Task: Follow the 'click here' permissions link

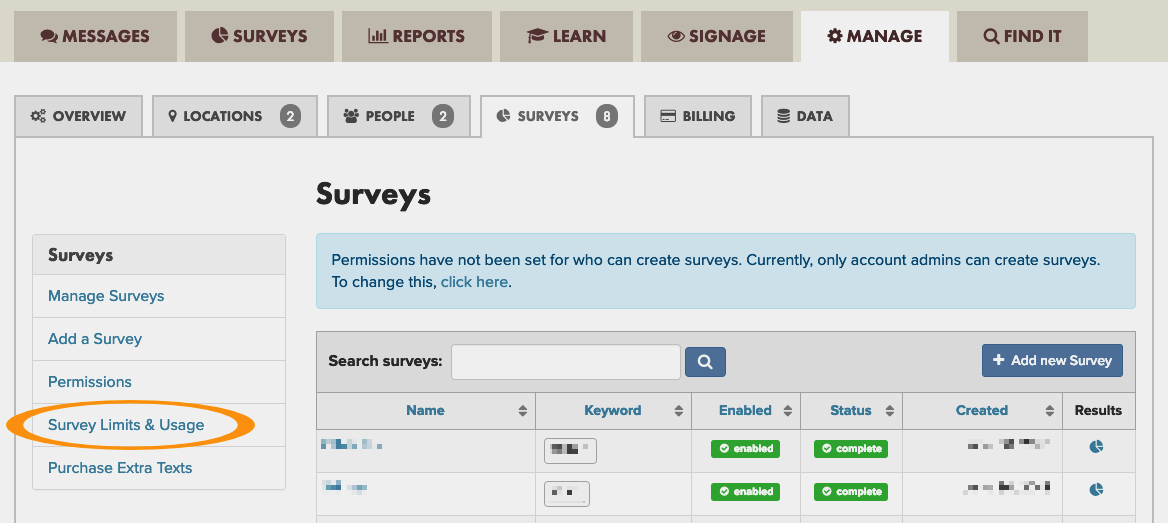Action: coord(474,282)
